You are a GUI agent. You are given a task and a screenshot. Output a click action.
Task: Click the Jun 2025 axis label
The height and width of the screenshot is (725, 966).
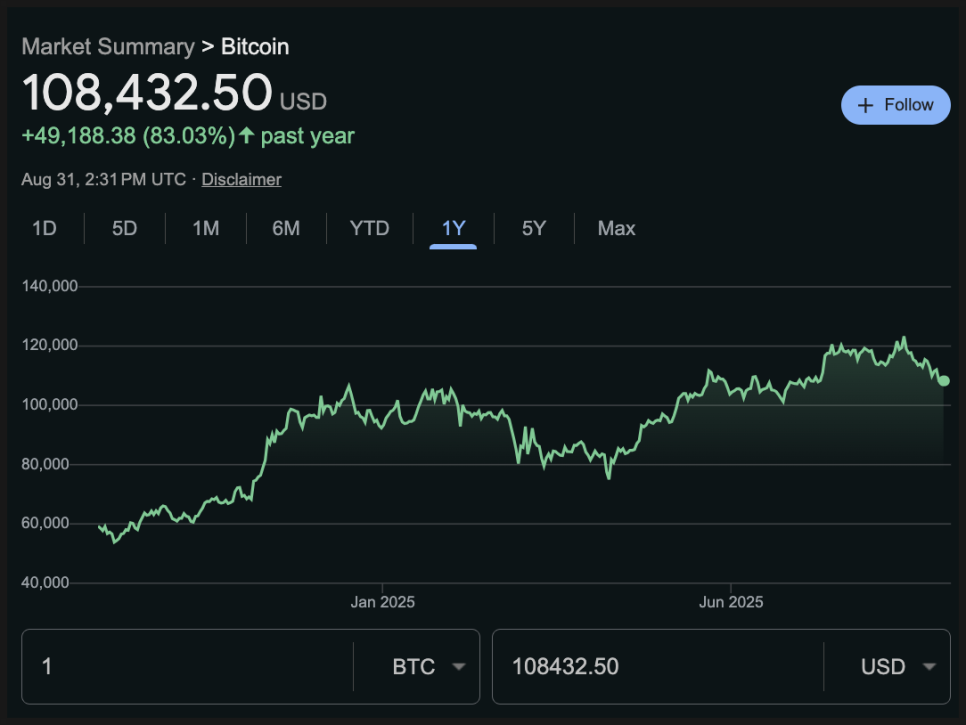click(731, 602)
